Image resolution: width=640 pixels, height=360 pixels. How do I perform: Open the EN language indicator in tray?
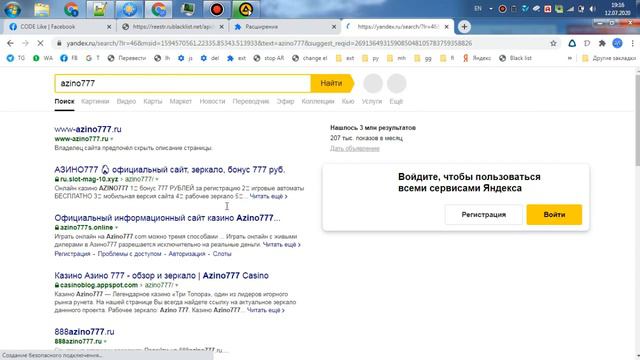pyautogui.click(x=478, y=9)
